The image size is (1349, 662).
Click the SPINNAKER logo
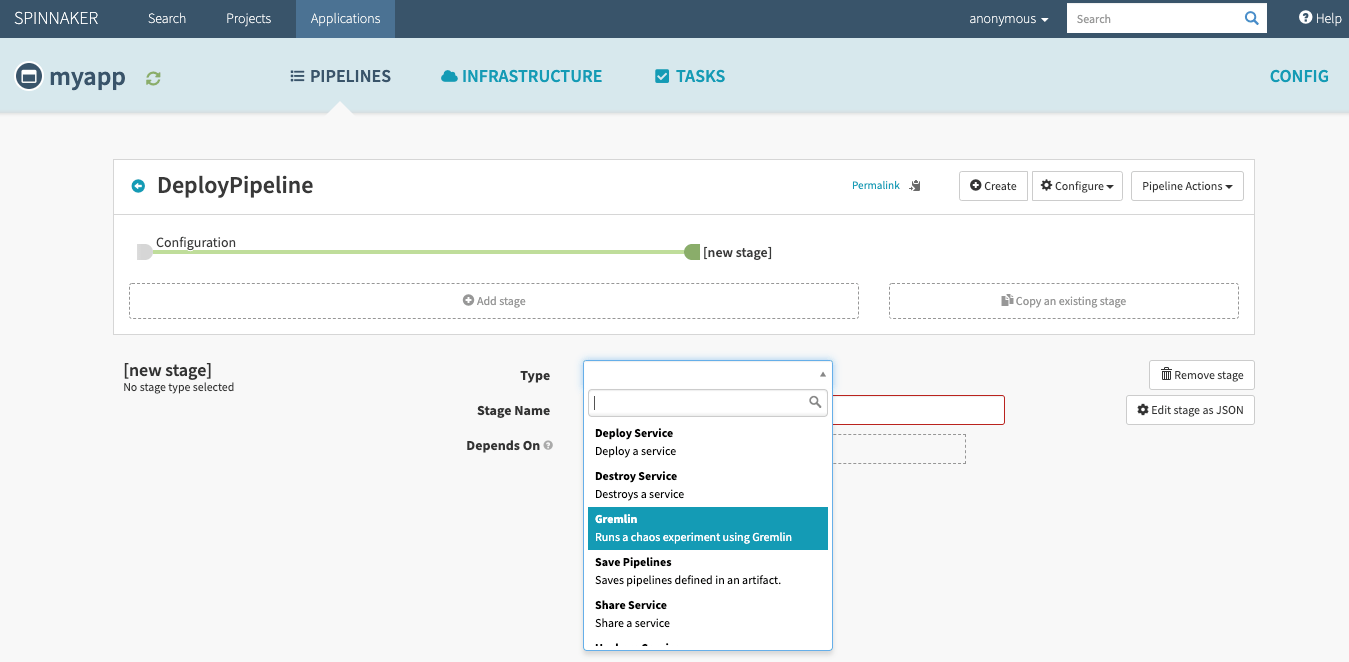pyautogui.click(x=56, y=18)
